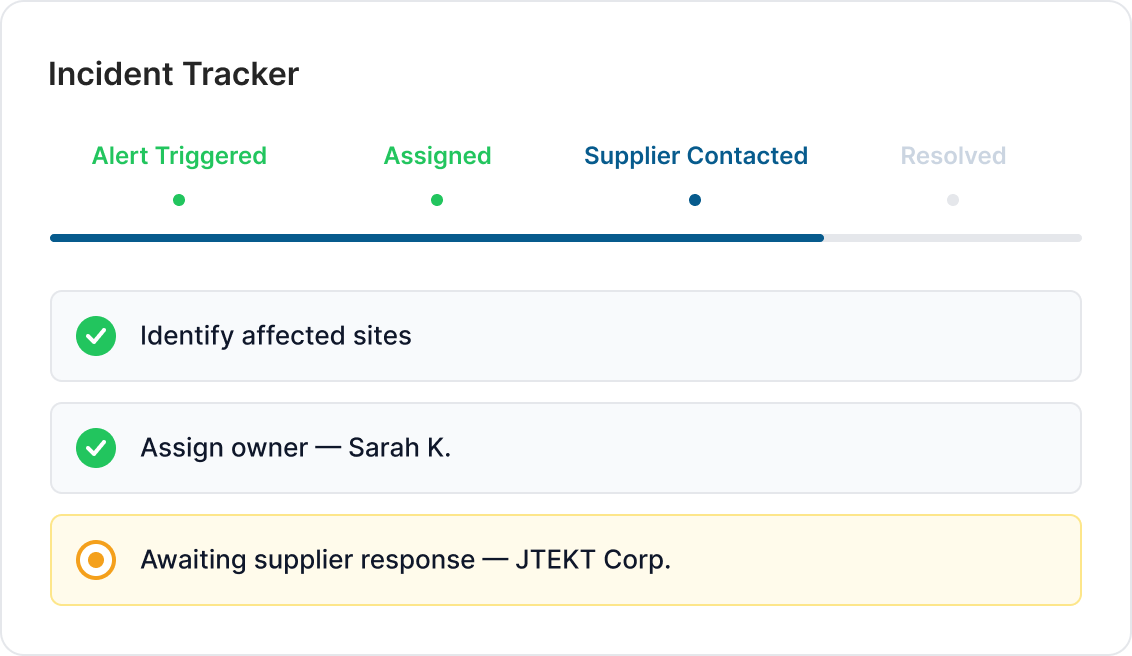Viewport: 1132px width, 656px height.
Task: Open the 'Awaiting supplier response — JTEKT Corp.' card
Action: [566, 560]
